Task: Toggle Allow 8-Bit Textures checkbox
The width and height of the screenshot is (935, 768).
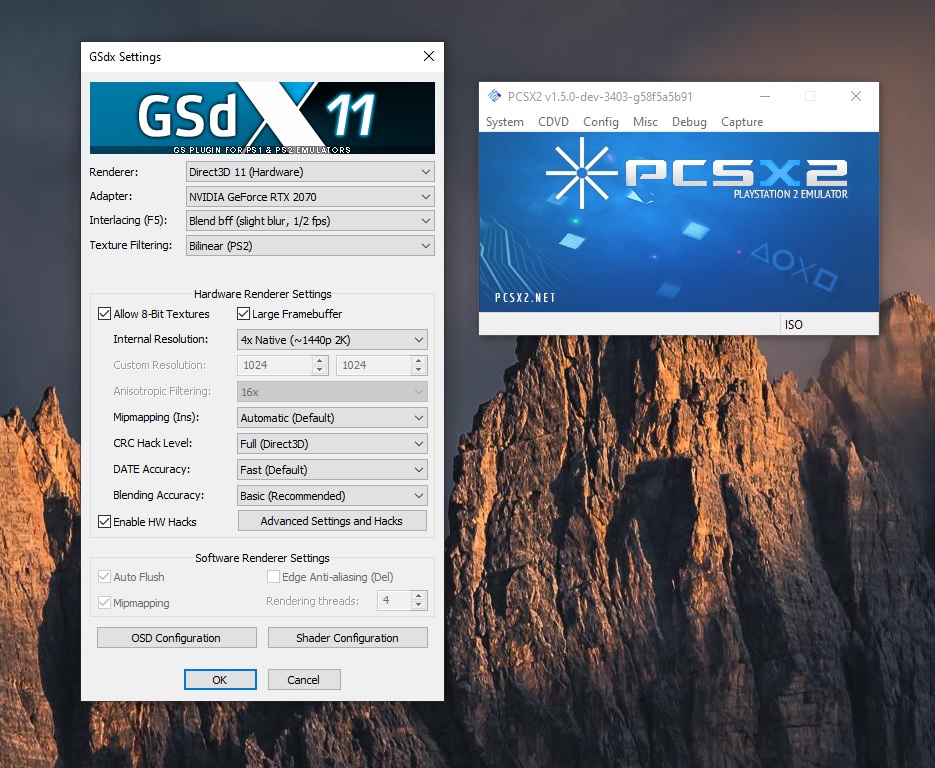Action: pyautogui.click(x=105, y=314)
